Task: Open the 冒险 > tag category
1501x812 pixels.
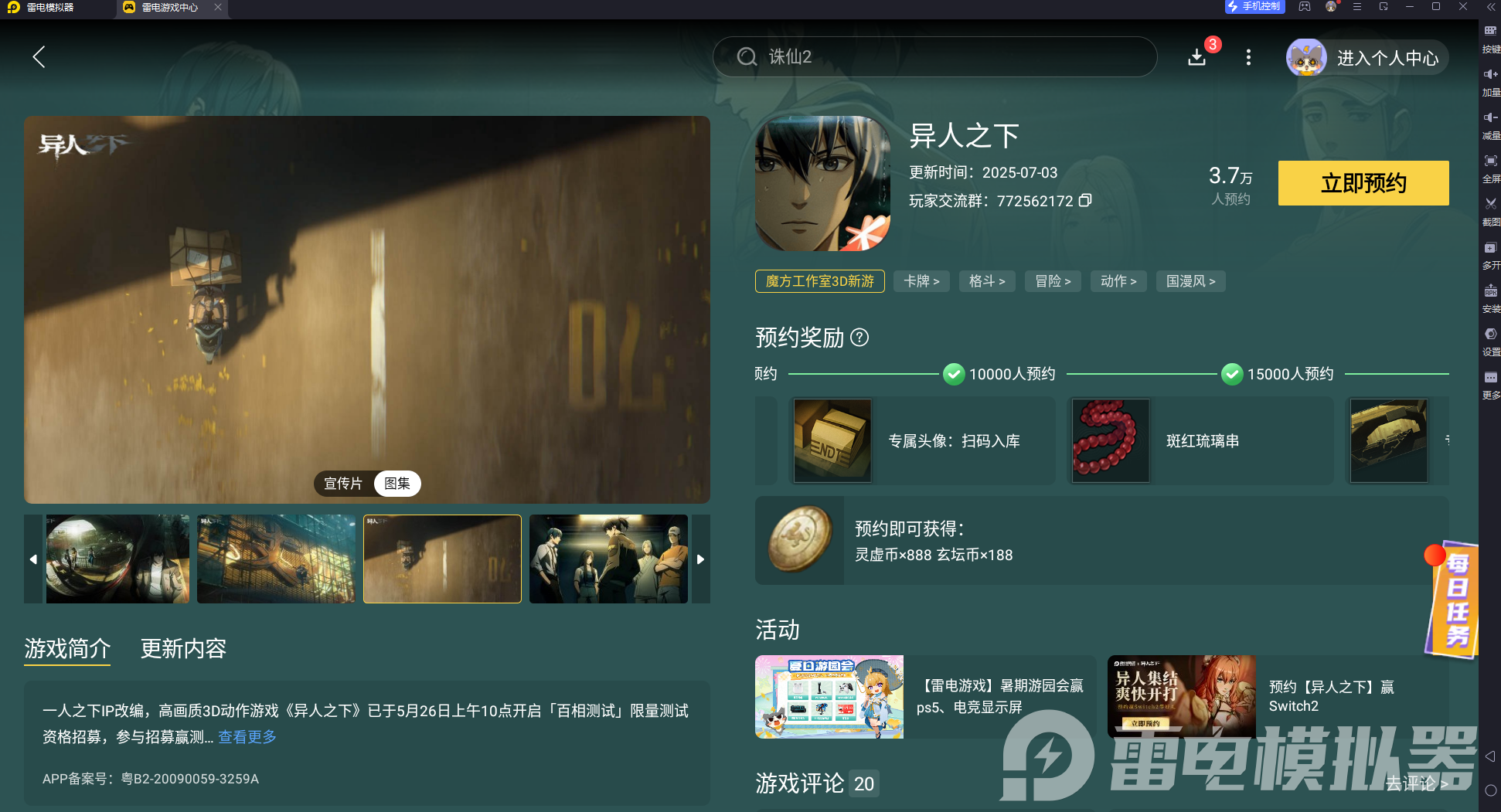Action: [x=1053, y=281]
